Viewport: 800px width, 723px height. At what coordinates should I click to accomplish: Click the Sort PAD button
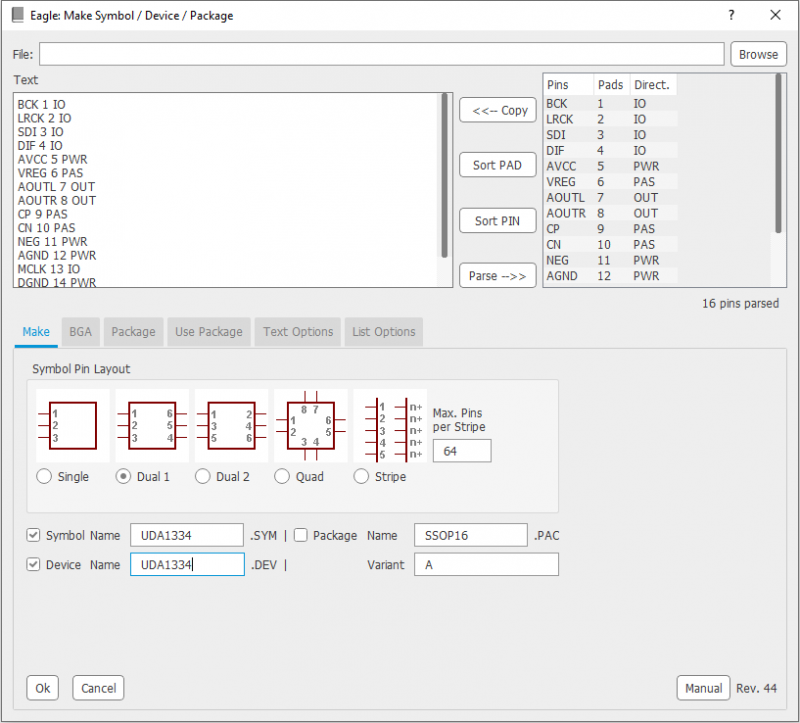498,165
